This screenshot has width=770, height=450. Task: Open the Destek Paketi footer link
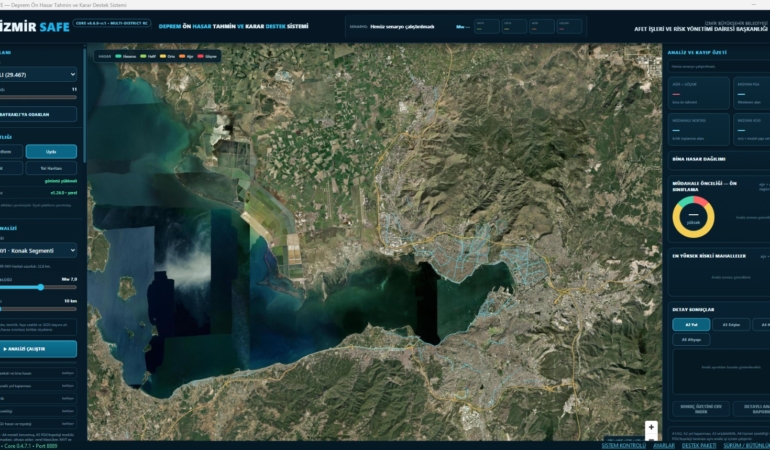pyautogui.click(x=699, y=446)
